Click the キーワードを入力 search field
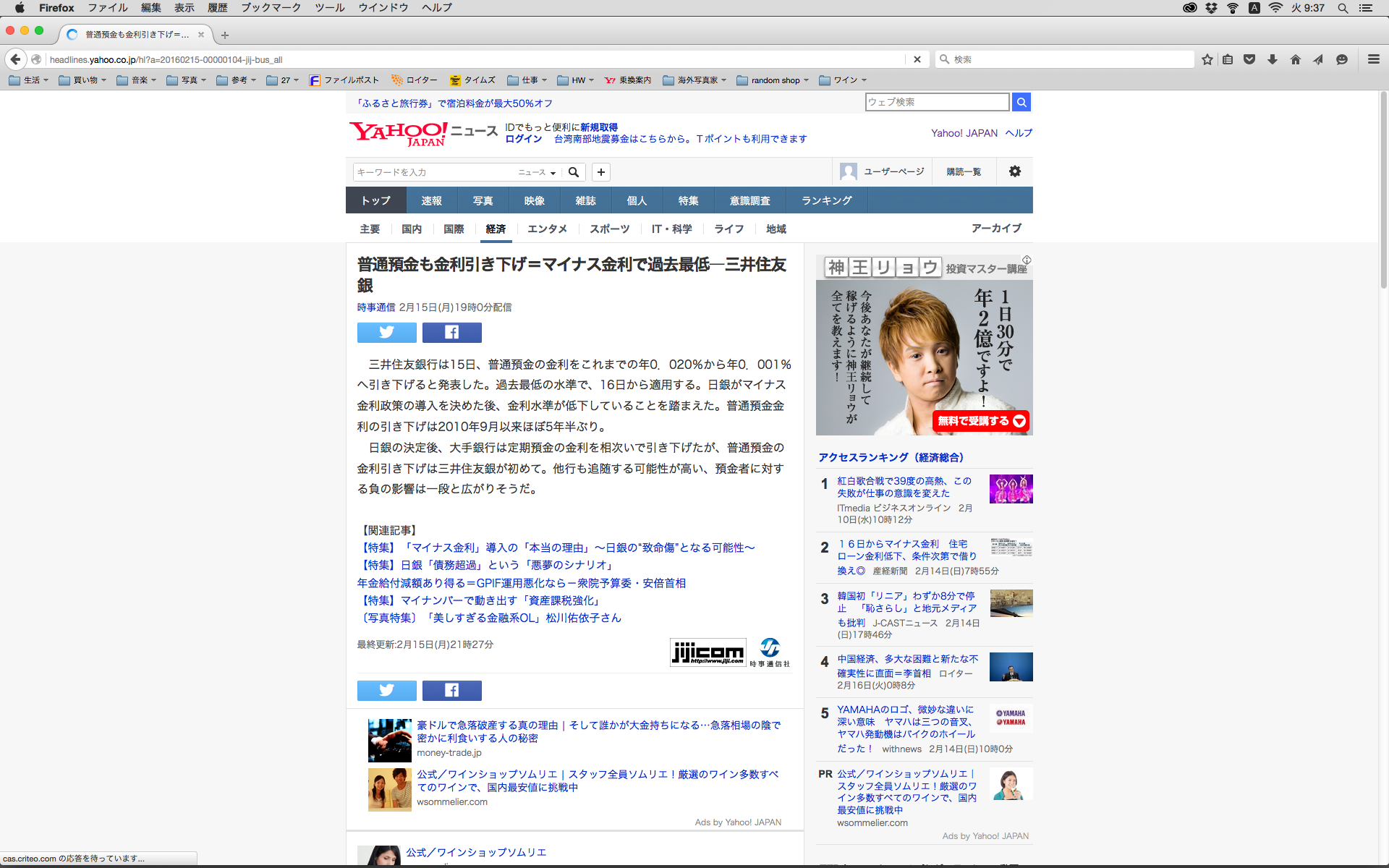 click(x=434, y=172)
